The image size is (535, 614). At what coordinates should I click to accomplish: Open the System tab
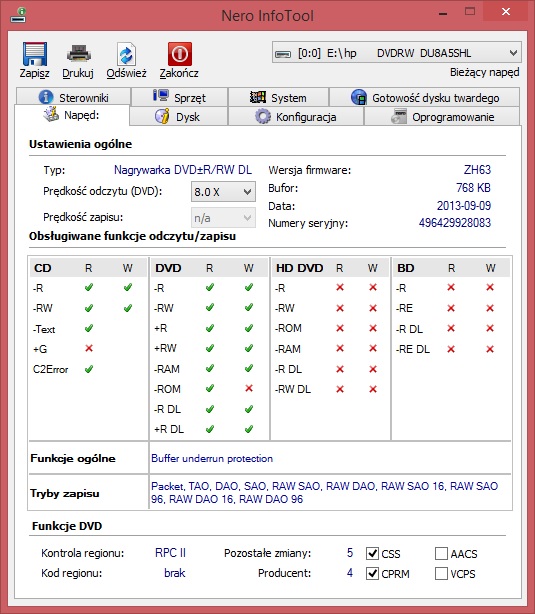point(278,97)
